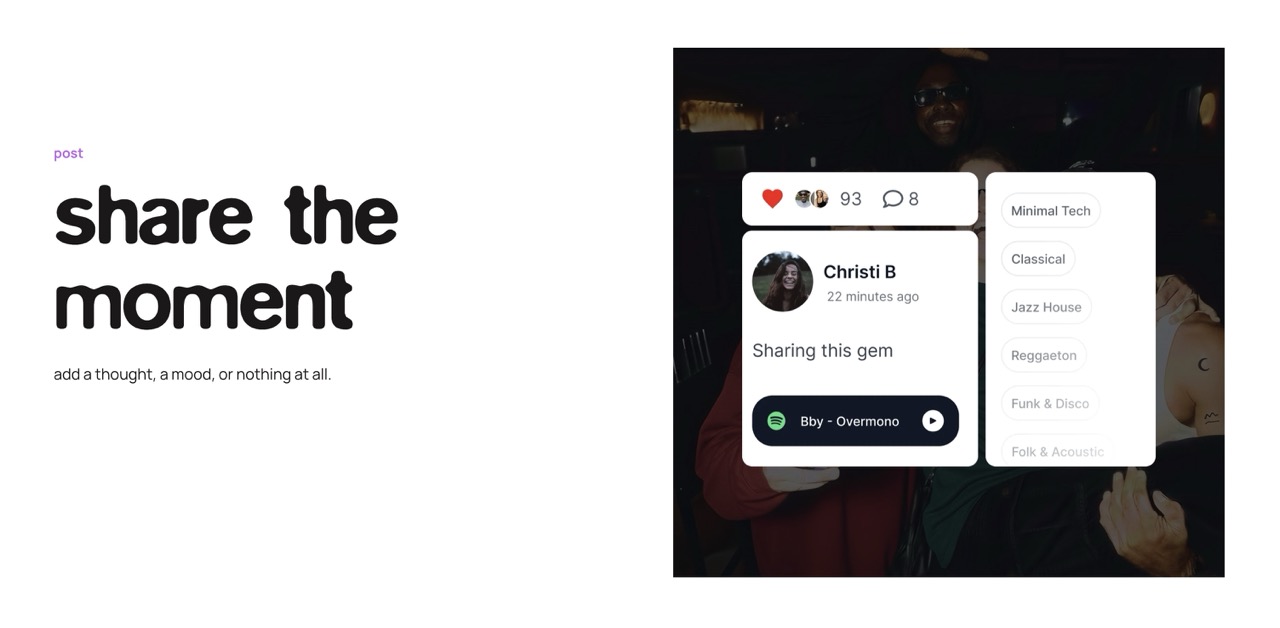Screen dimensions: 1280x628
Task: Open comments via the speech bubble icon
Action: (892, 199)
